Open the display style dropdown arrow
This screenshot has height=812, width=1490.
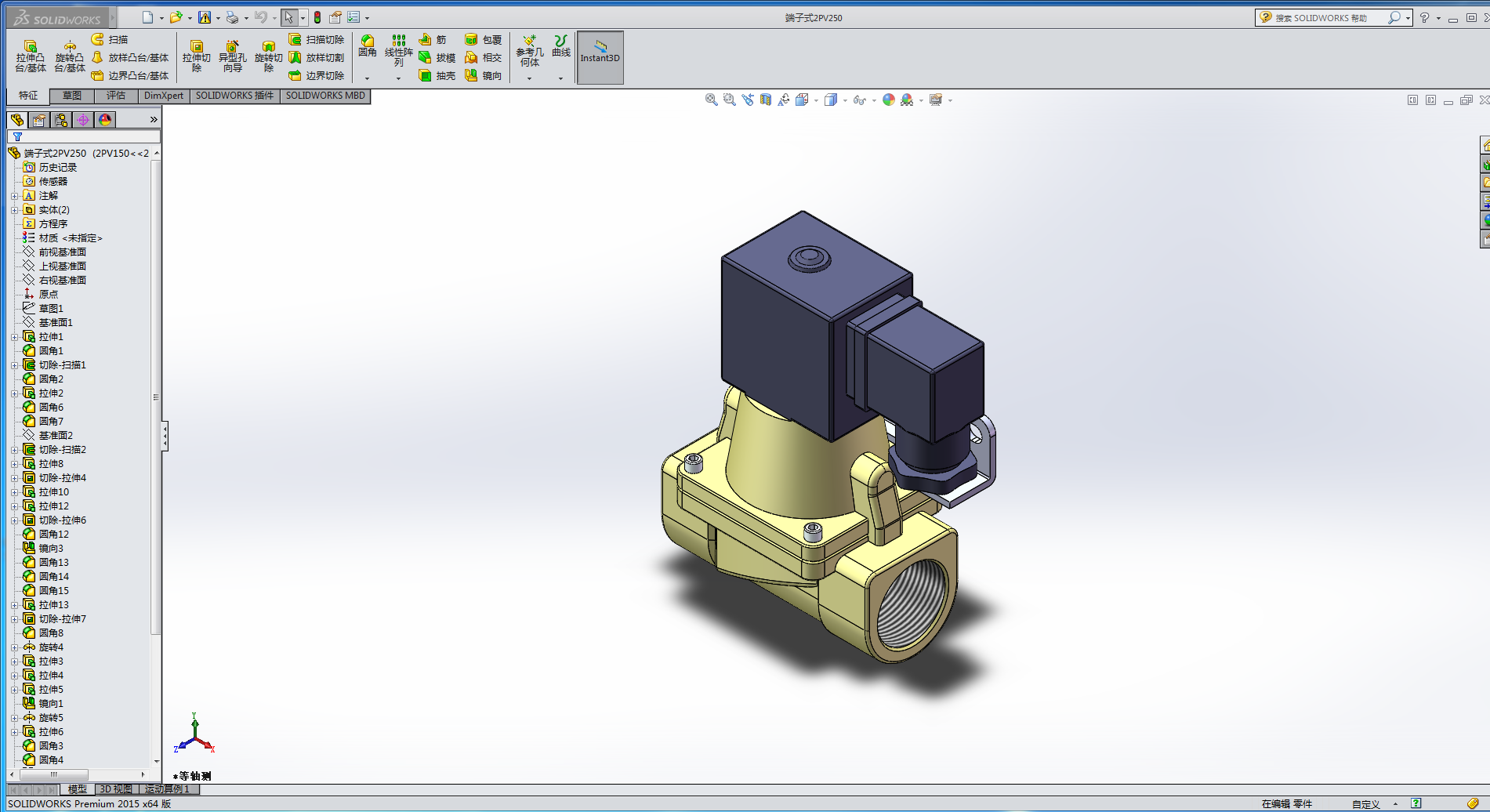pos(844,100)
